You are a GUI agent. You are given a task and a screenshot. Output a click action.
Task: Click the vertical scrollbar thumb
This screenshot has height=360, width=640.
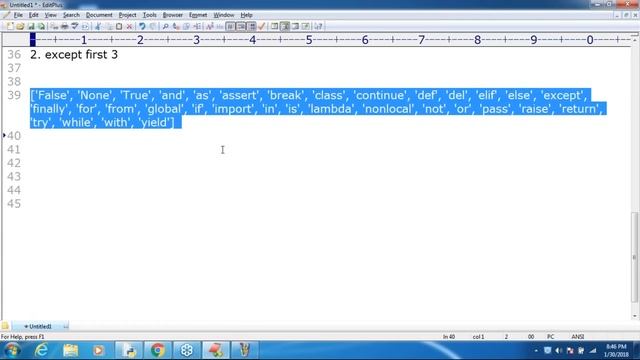(x=635, y=257)
